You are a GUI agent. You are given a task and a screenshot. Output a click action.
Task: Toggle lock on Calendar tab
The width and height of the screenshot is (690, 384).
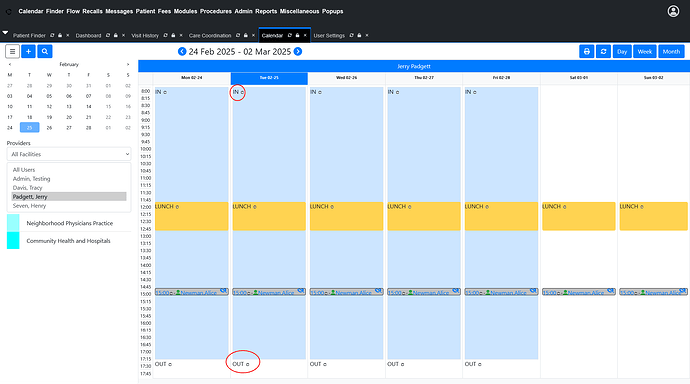[x=297, y=35]
